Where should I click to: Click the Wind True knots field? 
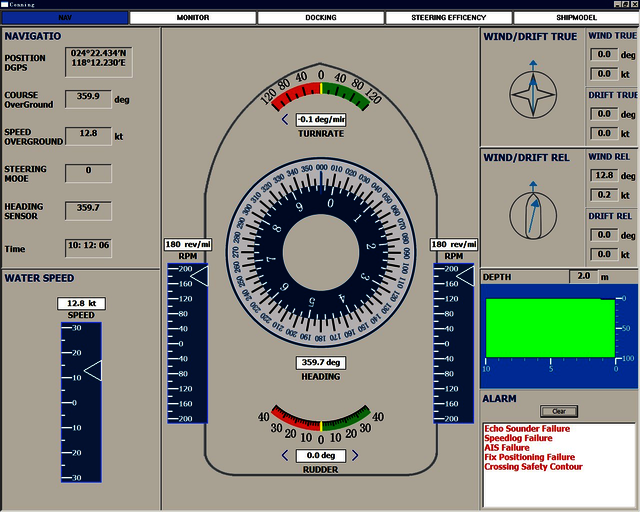[604, 74]
